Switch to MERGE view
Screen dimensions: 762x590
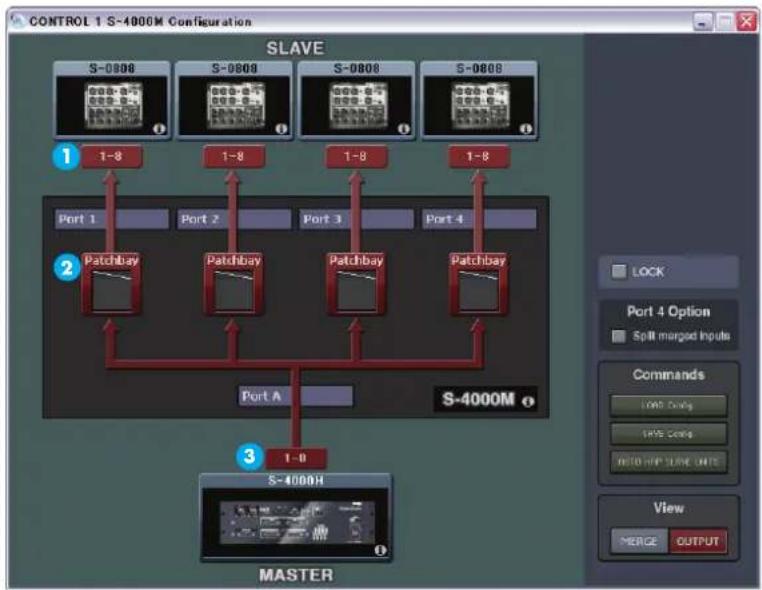[x=640, y=541]
